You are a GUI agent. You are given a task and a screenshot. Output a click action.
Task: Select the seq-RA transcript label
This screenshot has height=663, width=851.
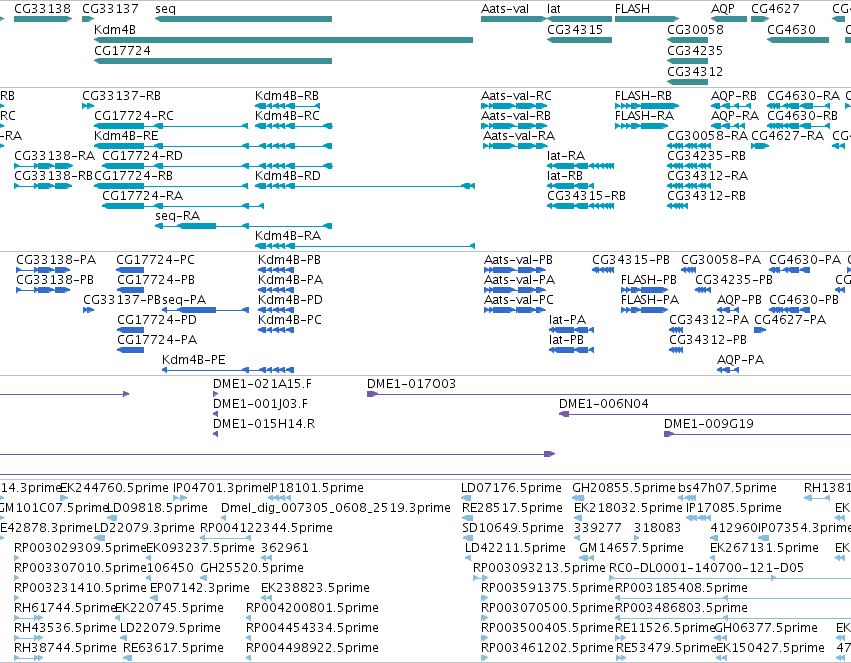[x=177, y=216]
